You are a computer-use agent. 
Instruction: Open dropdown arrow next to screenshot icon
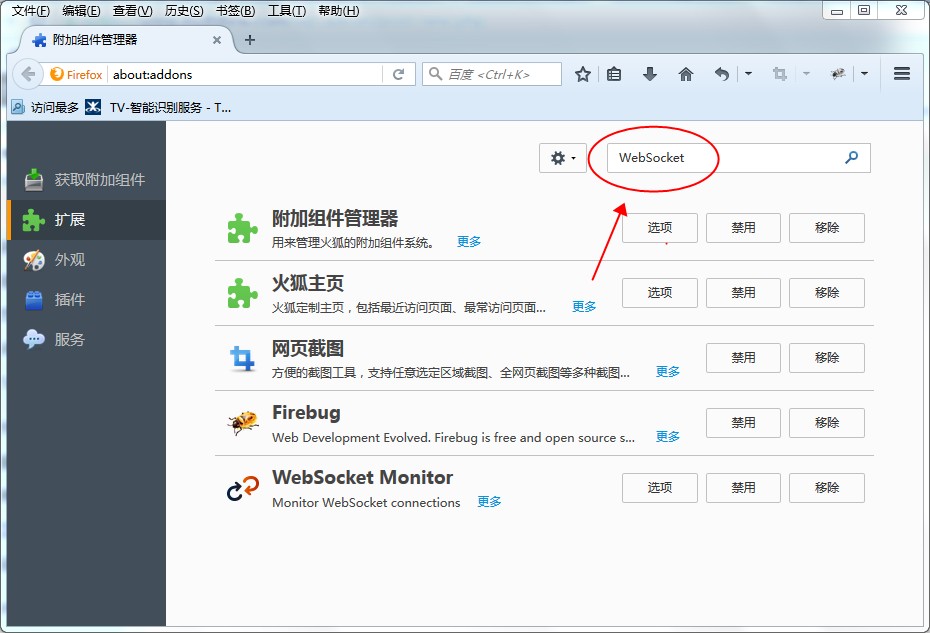(x=806, y=74)
